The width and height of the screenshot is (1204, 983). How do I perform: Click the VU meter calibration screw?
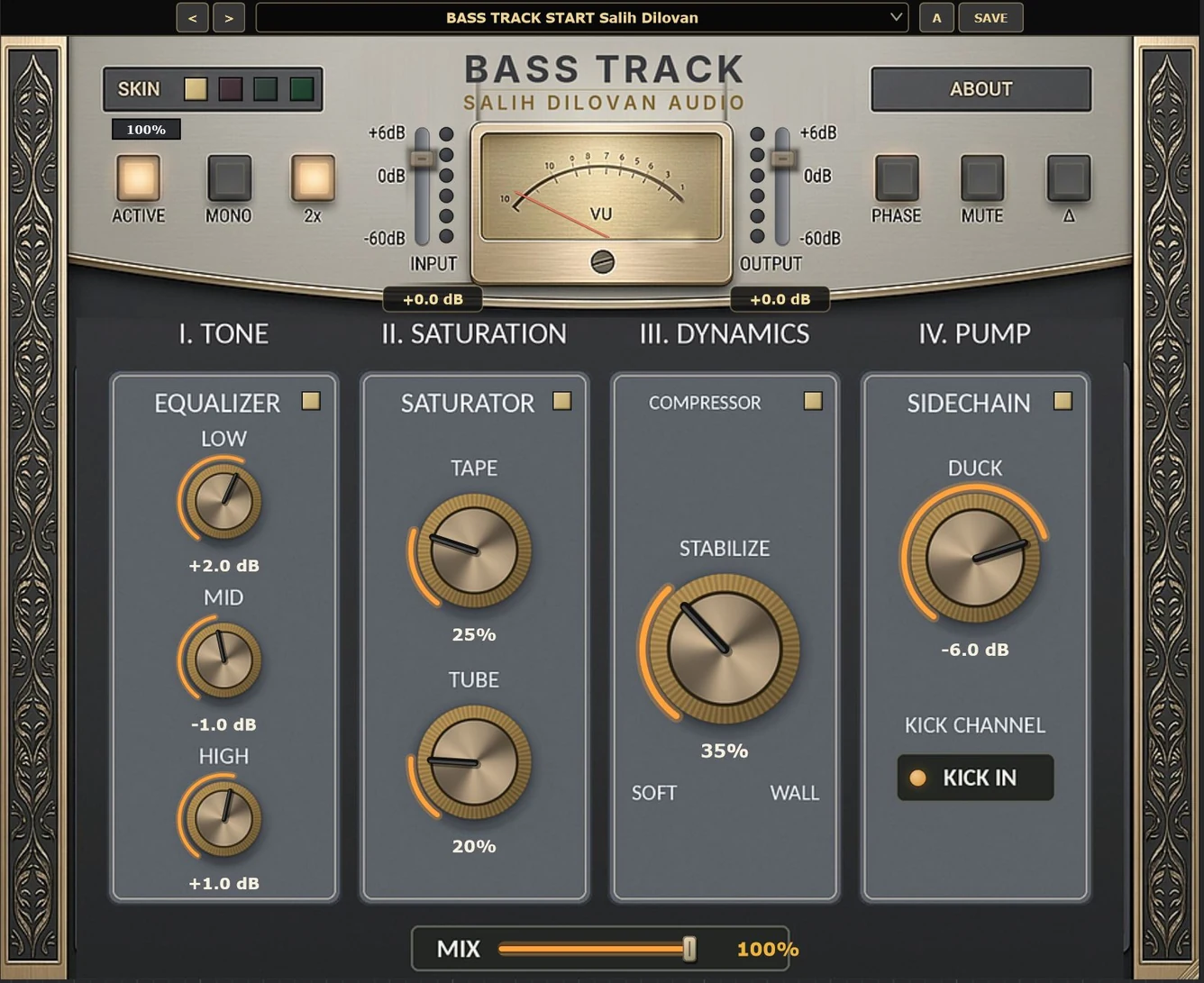click(x=602, y=262)
